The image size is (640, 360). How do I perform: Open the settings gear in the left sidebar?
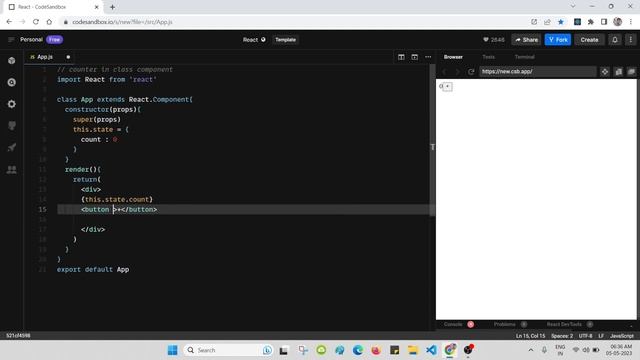point(12,104)
